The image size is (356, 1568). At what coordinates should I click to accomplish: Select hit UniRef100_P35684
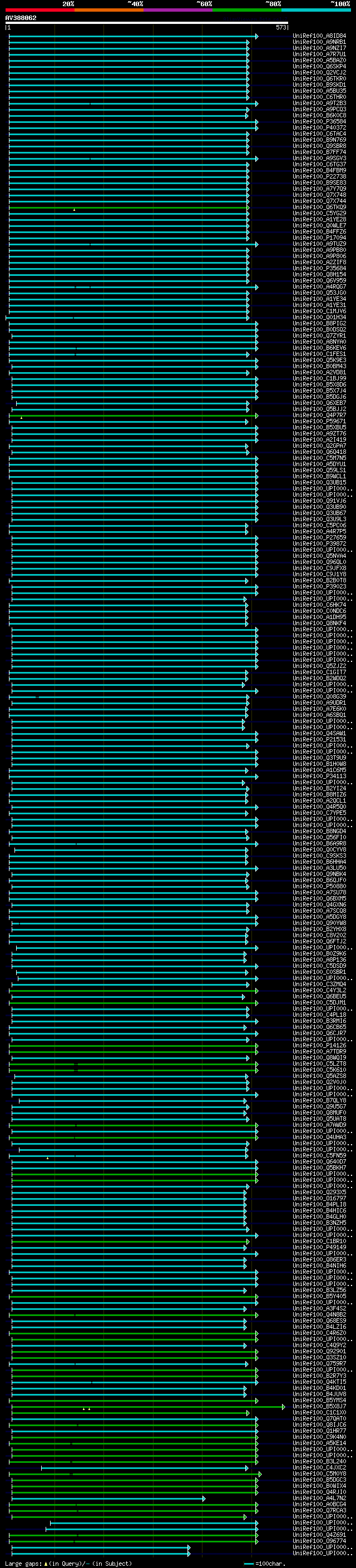(319, 269)
